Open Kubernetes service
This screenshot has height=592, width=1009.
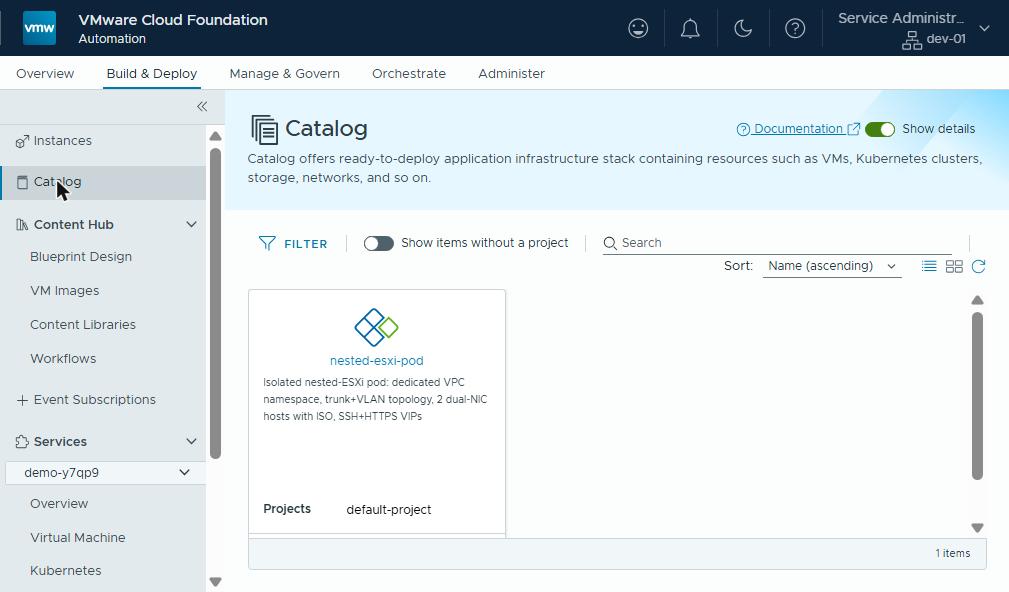pos(66,571)
